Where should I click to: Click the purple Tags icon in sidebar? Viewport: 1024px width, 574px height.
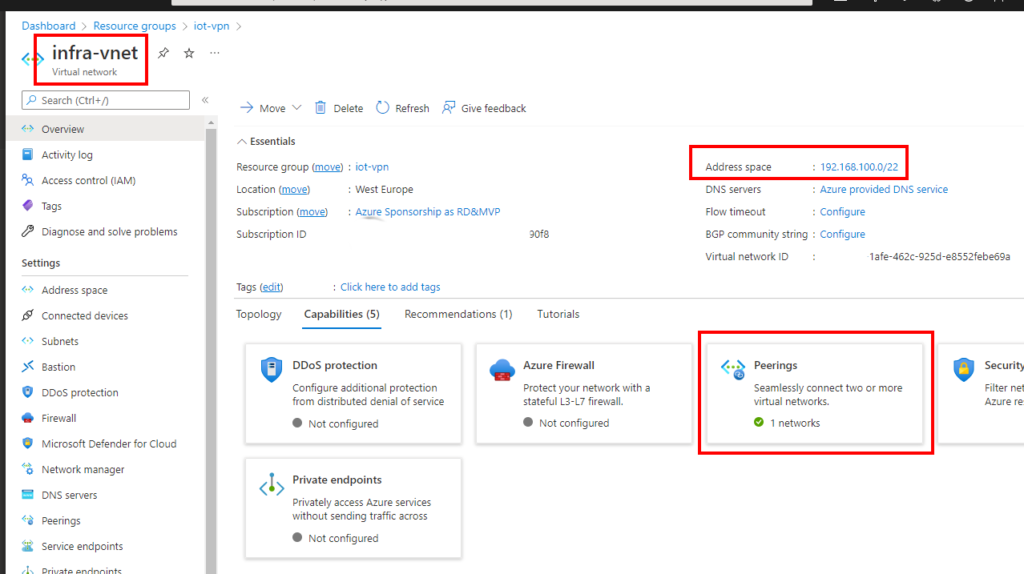(27, 205)
